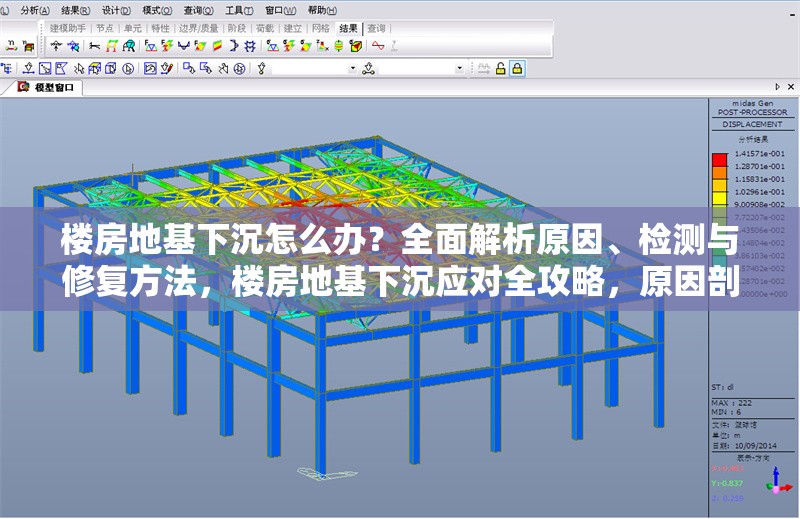800x519 pixels.
Task: Switch to the 边界/质量 toolbar tab
Action: pos(198,29)
